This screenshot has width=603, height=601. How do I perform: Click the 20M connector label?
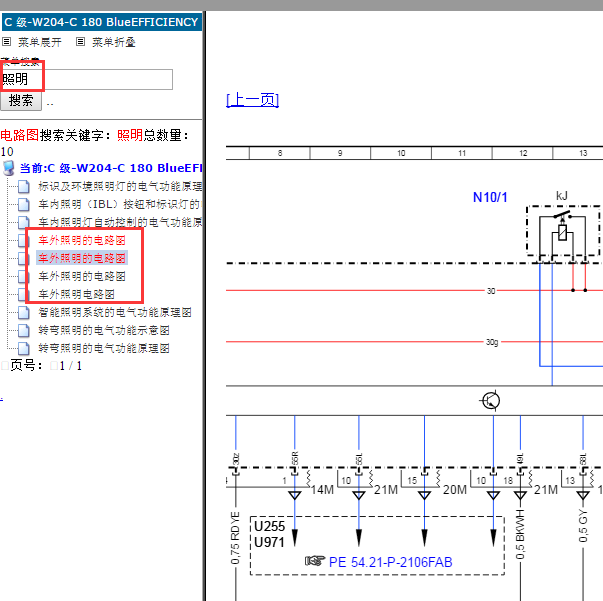(x=455, y=490)
